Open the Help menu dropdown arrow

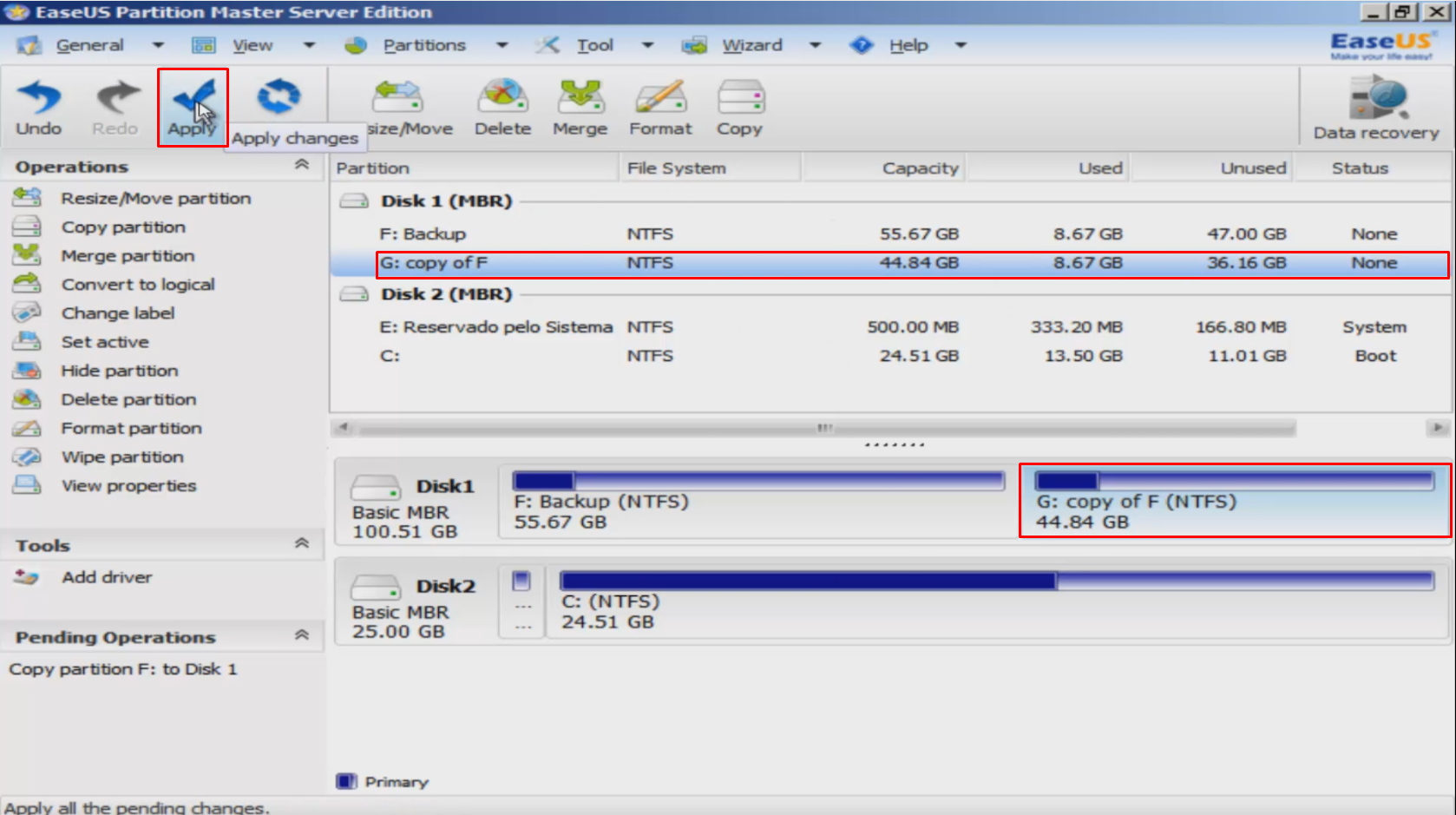pyautogui.click(x=961, y=45)
